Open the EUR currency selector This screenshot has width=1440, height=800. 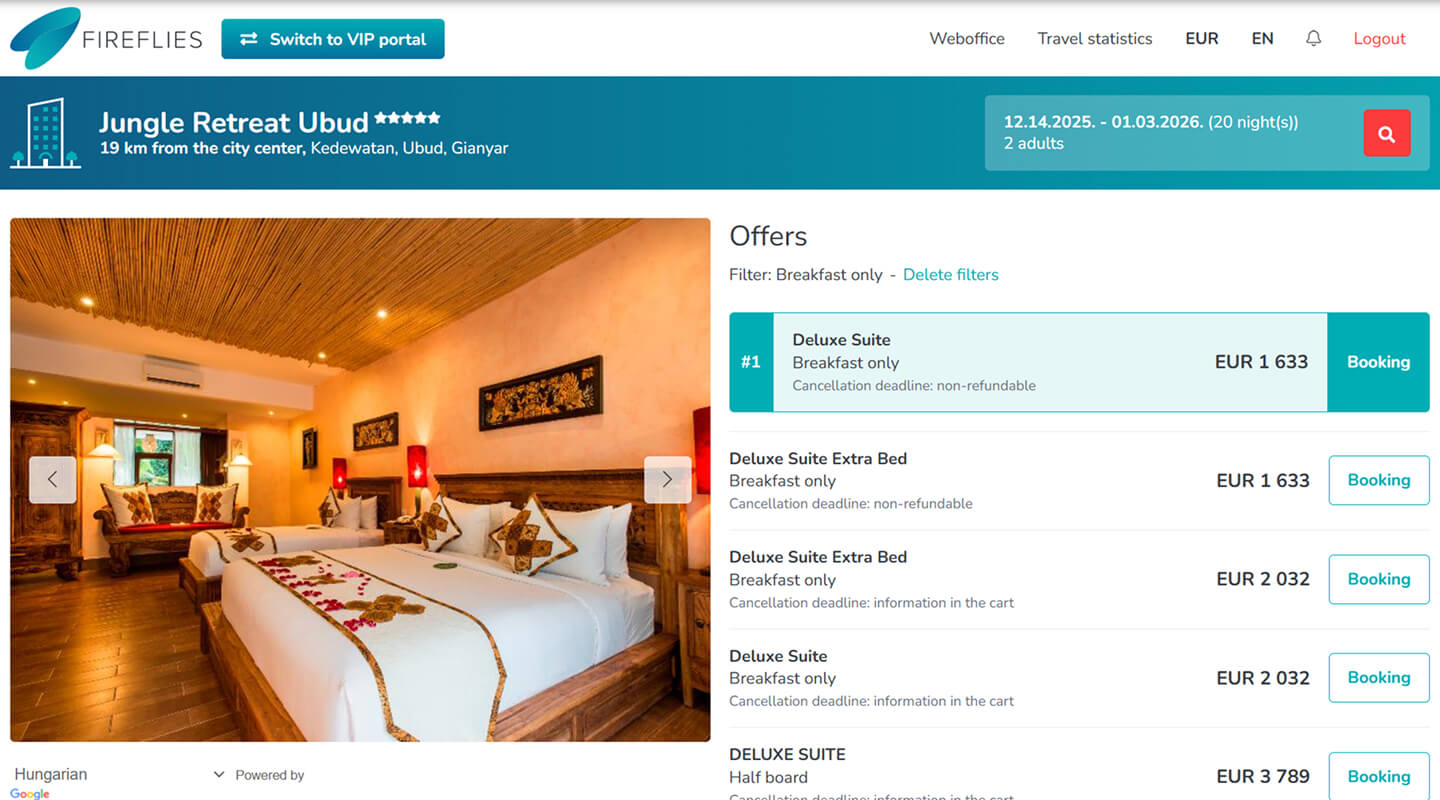point(1202,39)
